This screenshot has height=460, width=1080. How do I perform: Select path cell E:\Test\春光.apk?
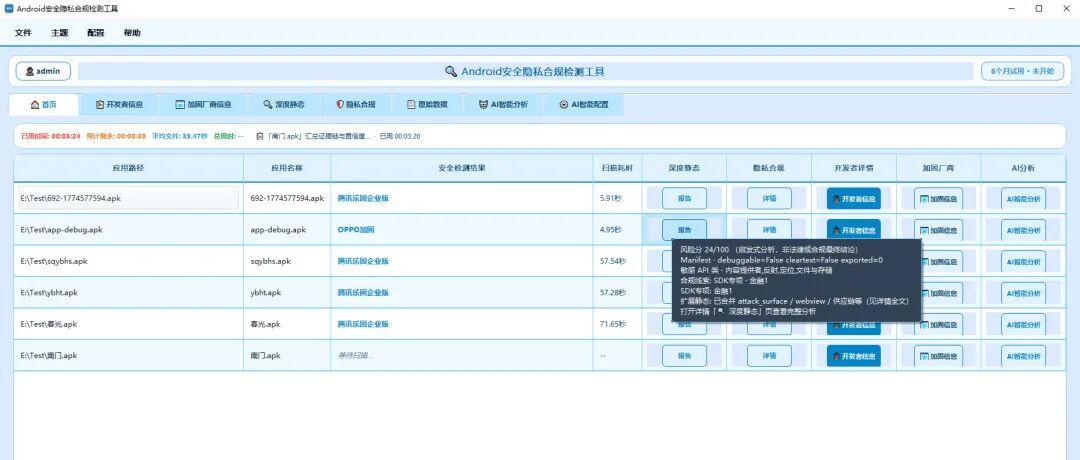coord(128,324)
